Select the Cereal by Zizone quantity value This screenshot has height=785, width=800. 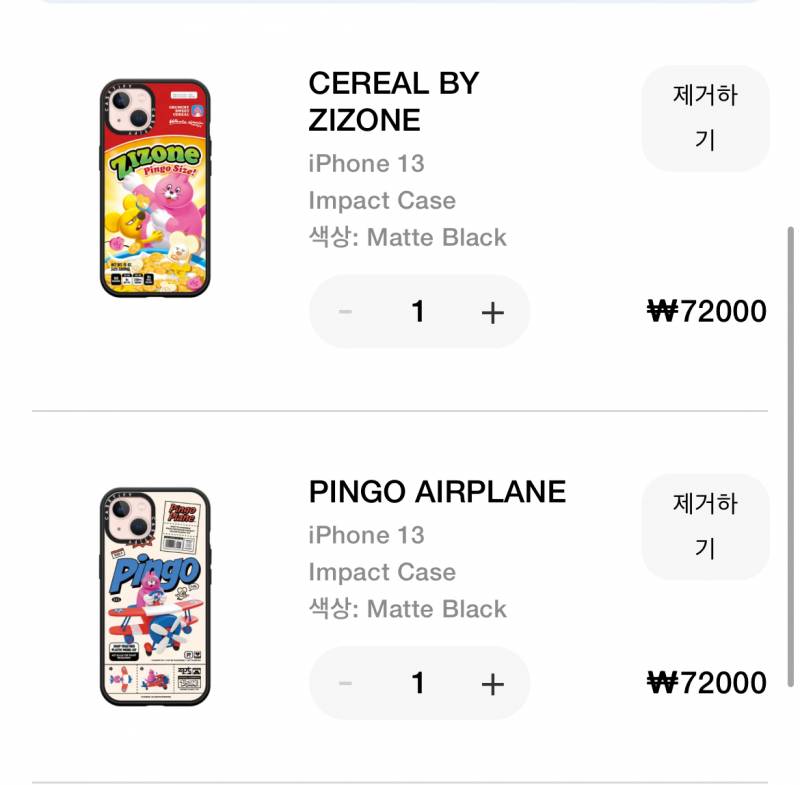tap(418, 312)
